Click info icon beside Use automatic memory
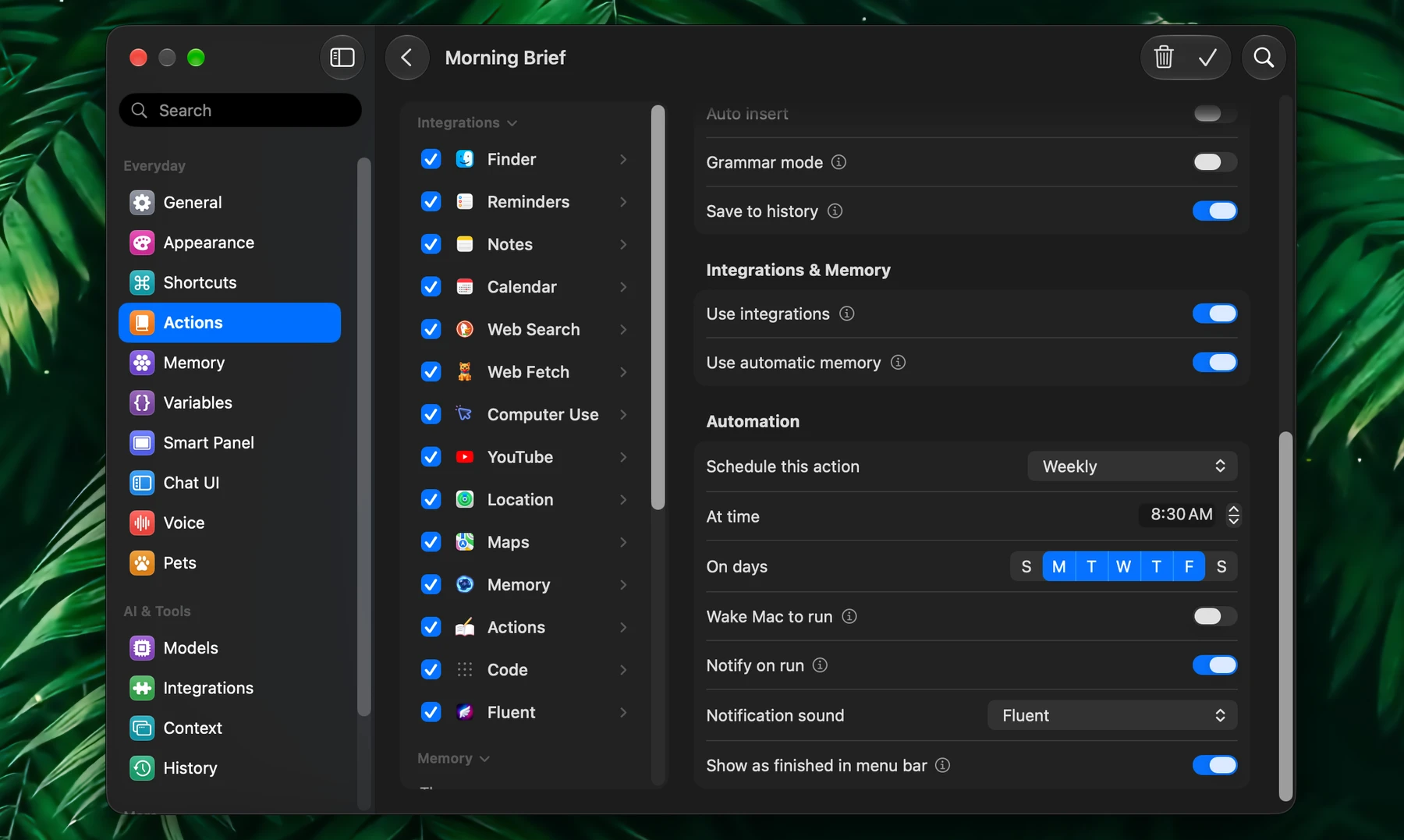 pyautogui.click(x=898, y=363)
